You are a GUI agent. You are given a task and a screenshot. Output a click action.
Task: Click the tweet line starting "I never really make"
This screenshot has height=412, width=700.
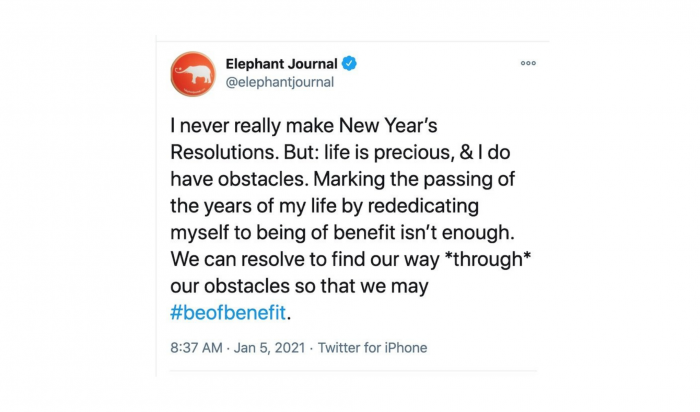click(x=304, y=125)
